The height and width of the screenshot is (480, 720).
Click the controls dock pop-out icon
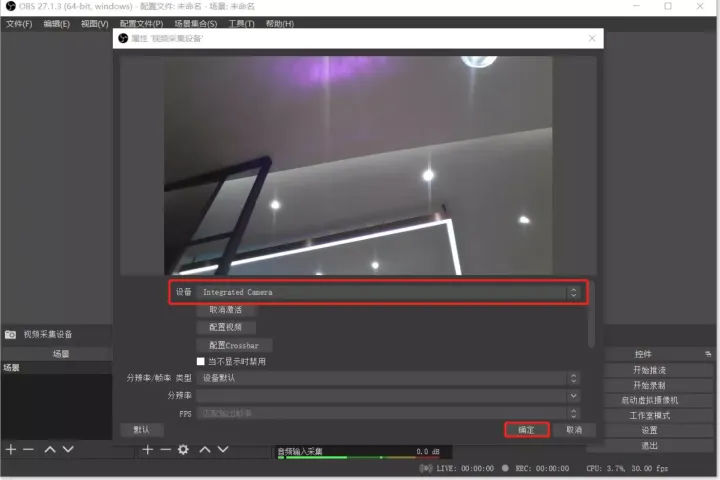(708, 354)
